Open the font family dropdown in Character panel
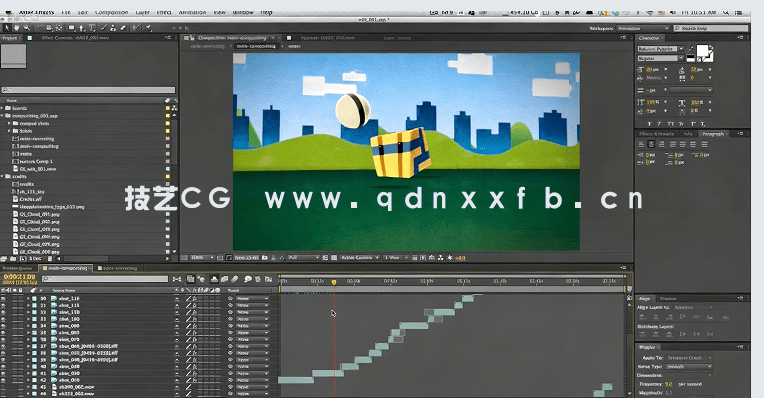764x398 pixels. 660,49
